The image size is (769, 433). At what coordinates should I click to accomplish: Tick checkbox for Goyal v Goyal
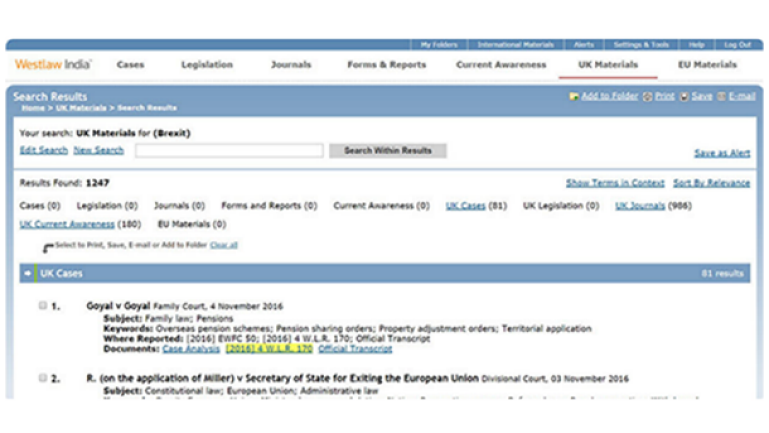pyautogui.click(x=43, y=306)
